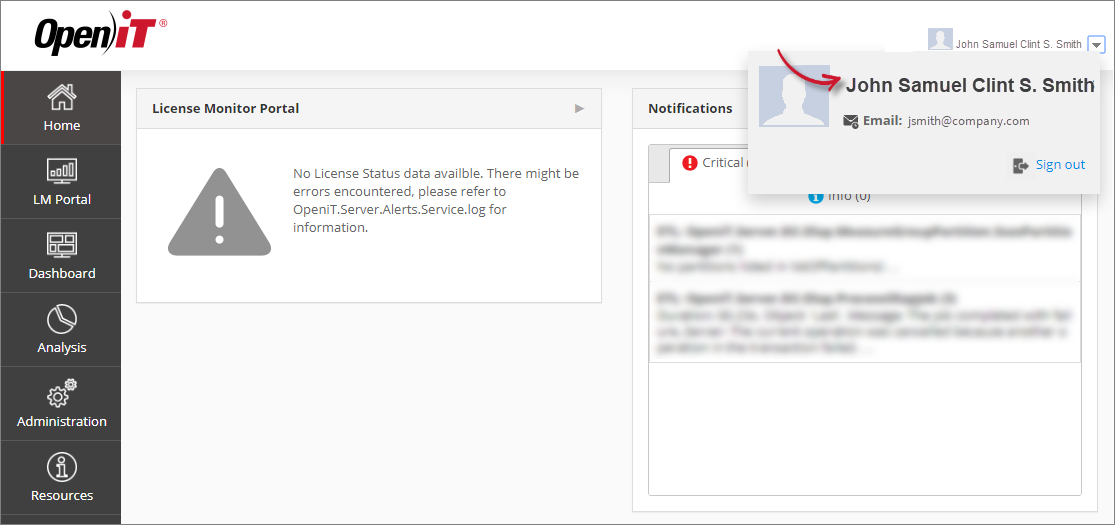Click the red critical alert icon
1115x525 pixels.
point(690,163)
